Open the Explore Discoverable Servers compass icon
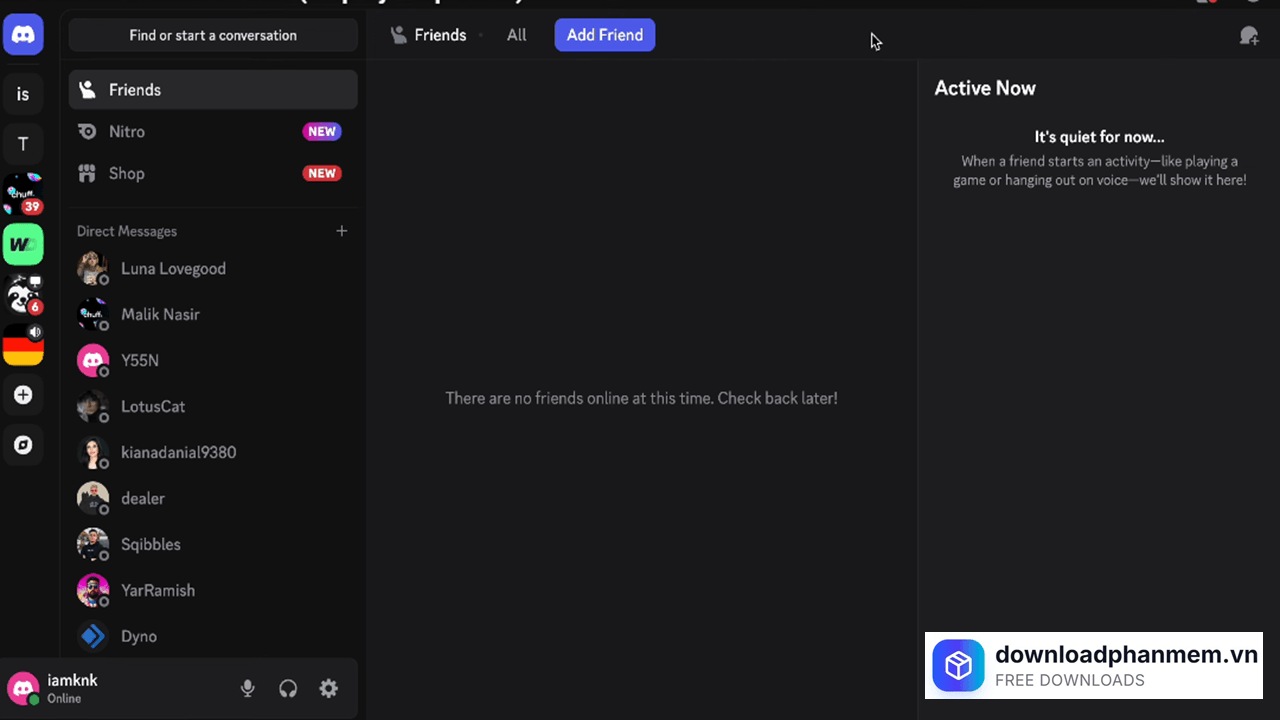Viewport: 1280px width, 720px height. [23, 444]
